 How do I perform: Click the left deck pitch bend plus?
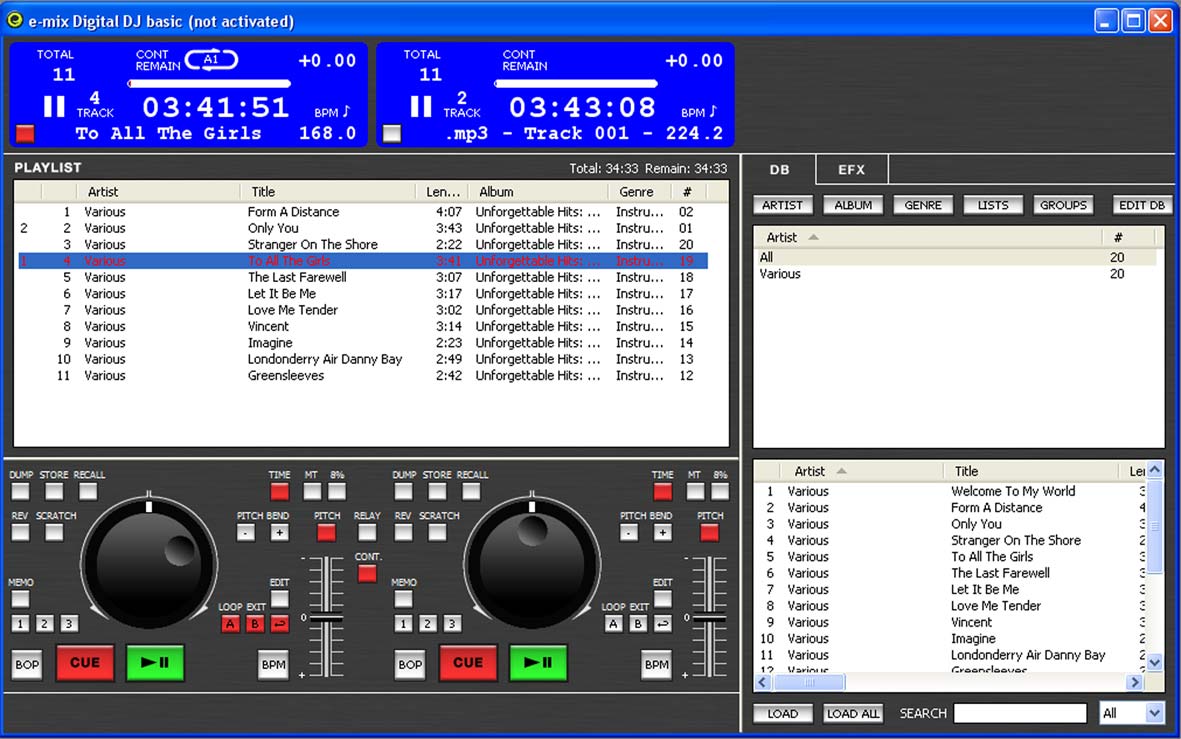279,533
